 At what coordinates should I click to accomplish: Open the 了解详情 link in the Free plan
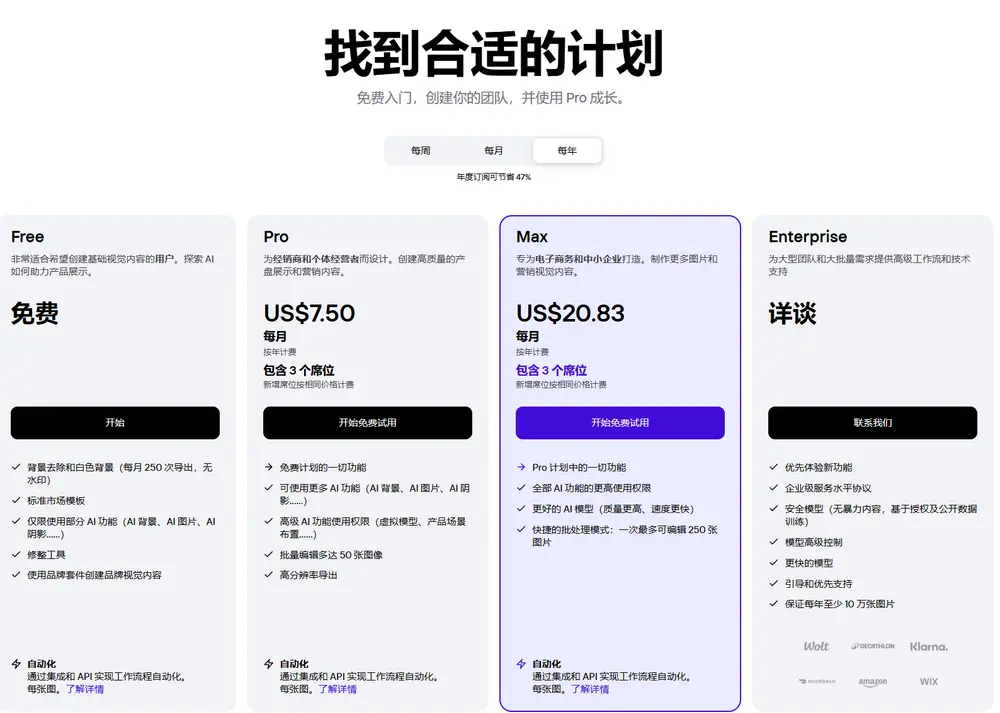coord(85,689)
